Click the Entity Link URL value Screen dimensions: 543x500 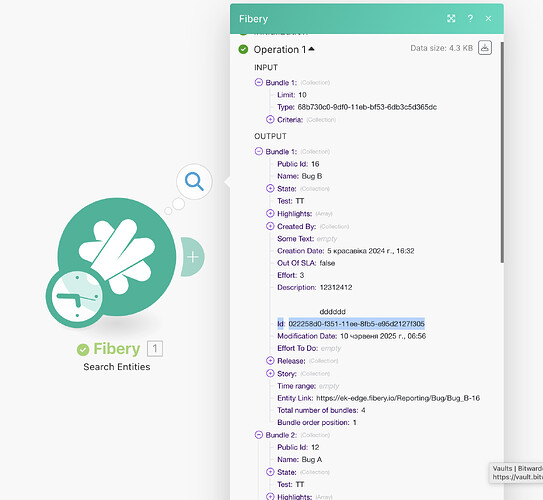(398, 398)
